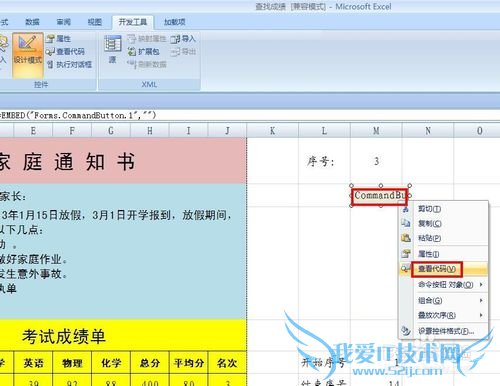Select column header F

click(72, 131)
